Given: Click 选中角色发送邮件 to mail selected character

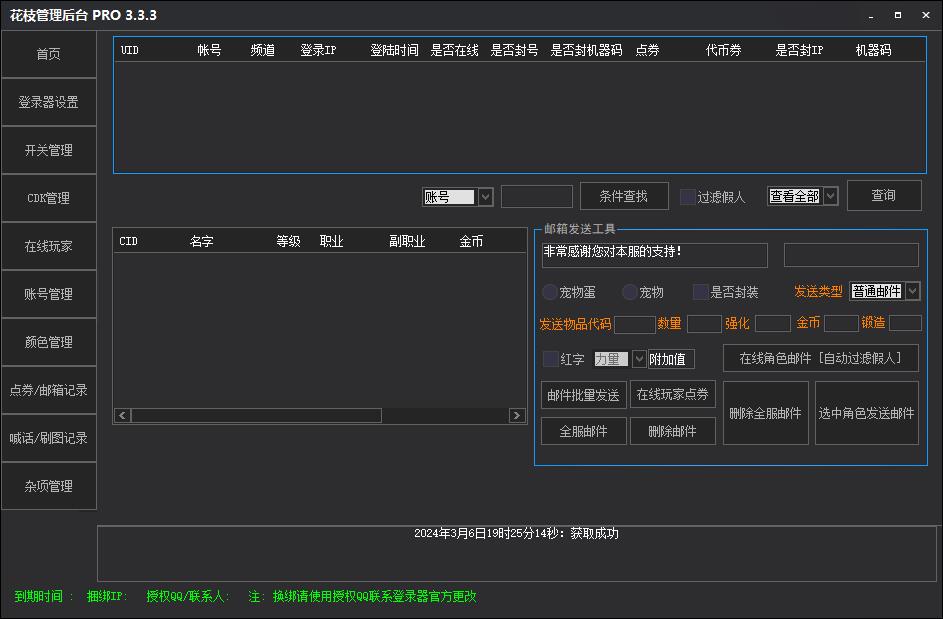Looking at the screenshot, I should click(867, 412).
